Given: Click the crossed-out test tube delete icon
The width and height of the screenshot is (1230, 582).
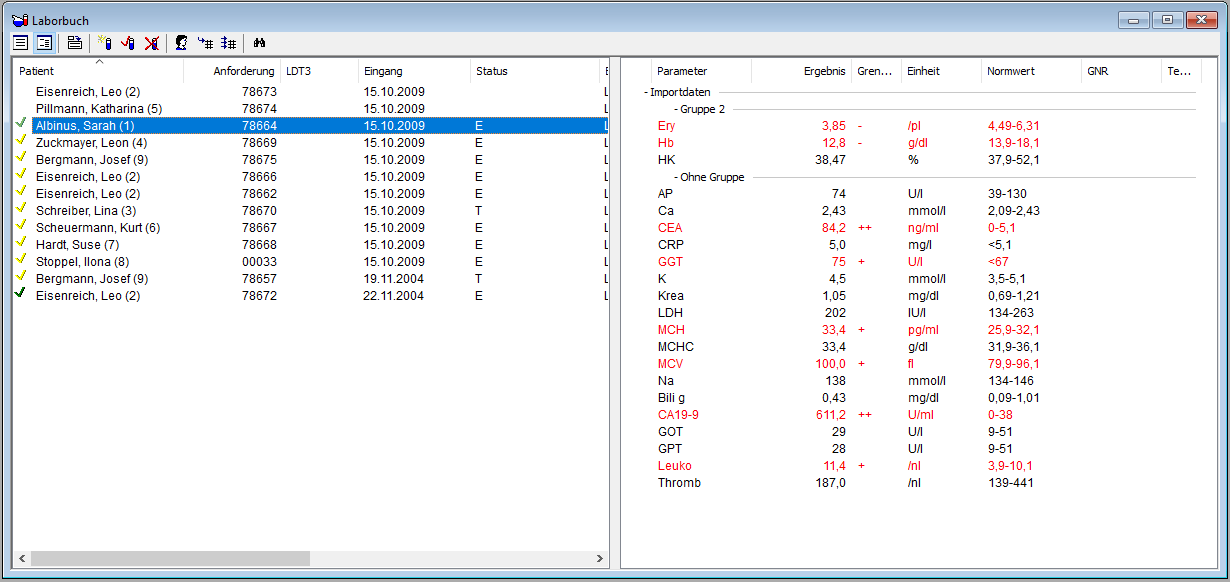Looking at the screenshot, I should (x=151, y=43).
